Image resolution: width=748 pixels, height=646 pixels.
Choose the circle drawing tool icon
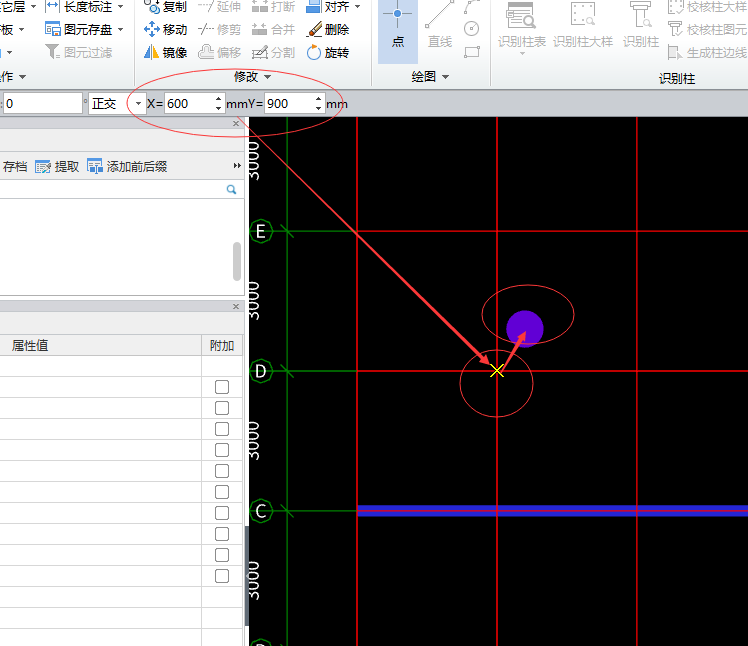tap(471, 29)
